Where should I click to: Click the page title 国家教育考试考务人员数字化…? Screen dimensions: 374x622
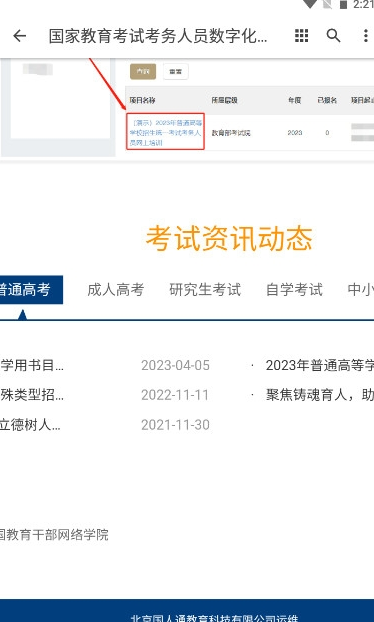point(158,36)
